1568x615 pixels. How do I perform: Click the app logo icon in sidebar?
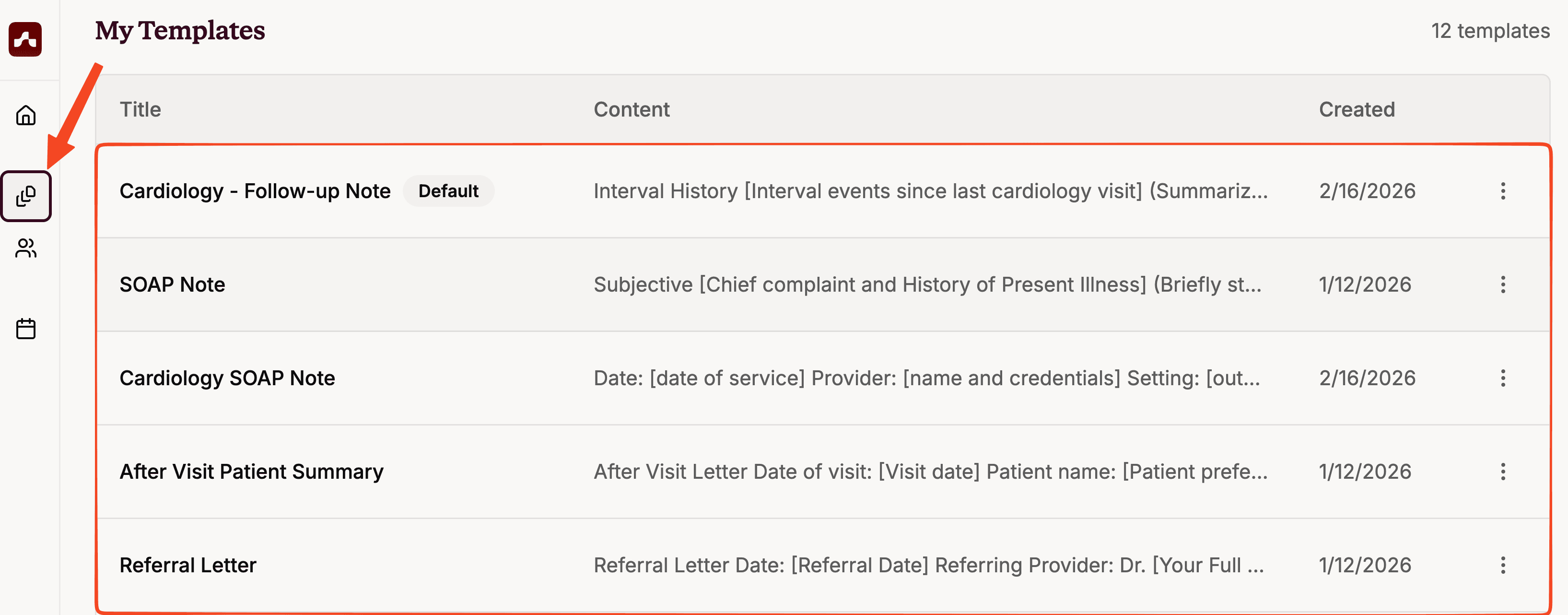(x=25, y=40)
